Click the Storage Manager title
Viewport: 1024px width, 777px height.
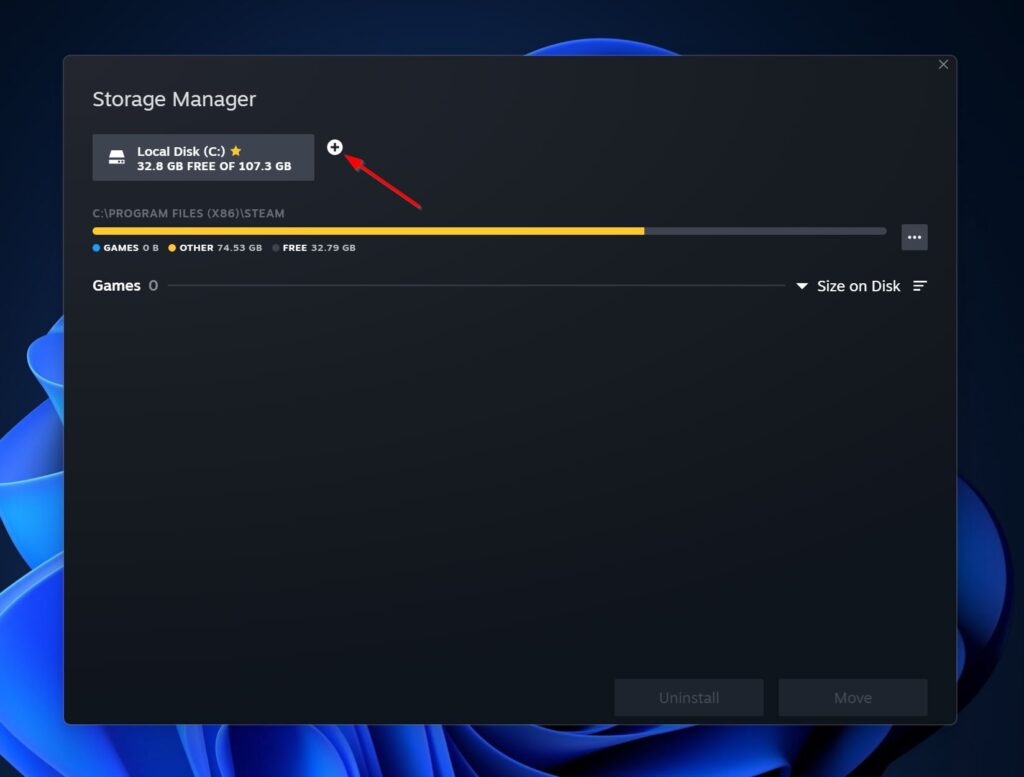point(174,99)
